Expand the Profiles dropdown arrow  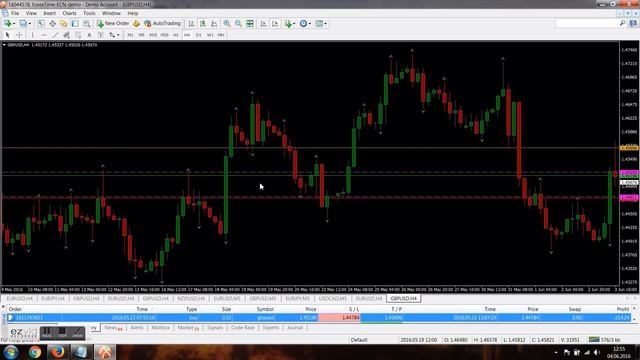[30, 24]
